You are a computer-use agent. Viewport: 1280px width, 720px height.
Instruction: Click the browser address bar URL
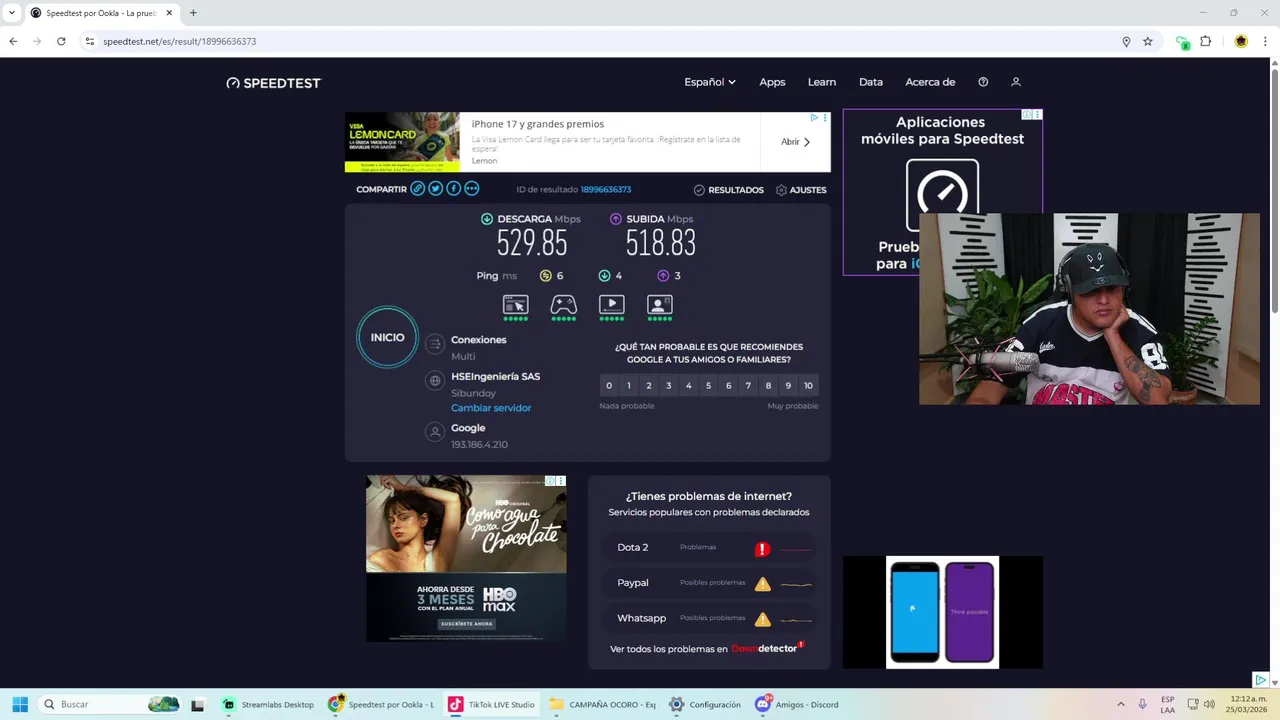click(x=180, y=42)
